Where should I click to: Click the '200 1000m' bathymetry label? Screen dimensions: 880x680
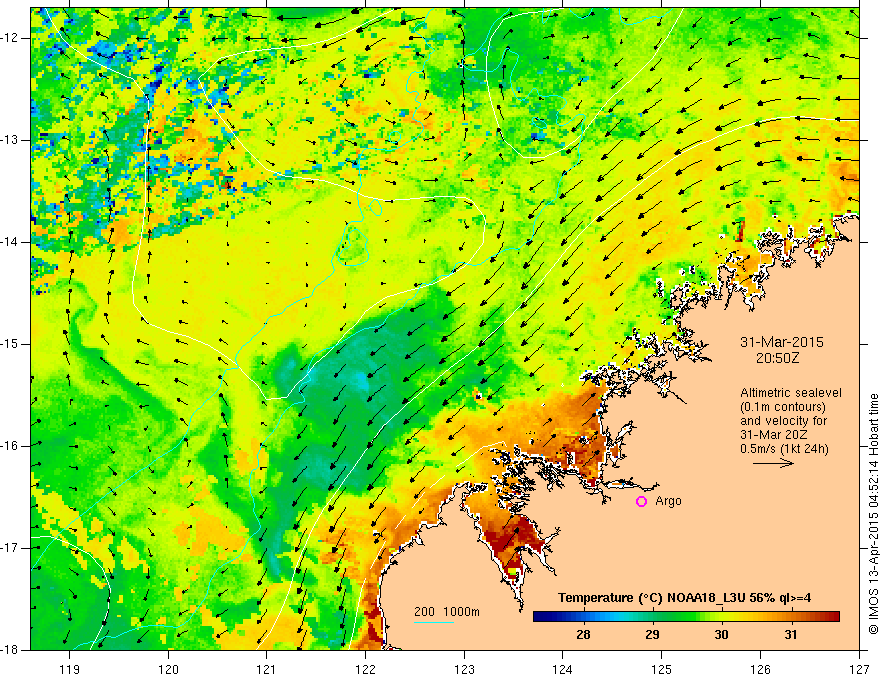[447, 612]
